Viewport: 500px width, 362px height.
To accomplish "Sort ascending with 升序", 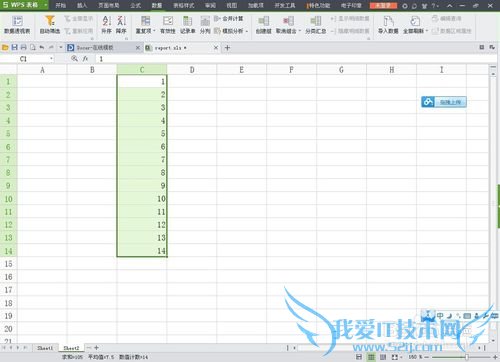I will 106,25.
